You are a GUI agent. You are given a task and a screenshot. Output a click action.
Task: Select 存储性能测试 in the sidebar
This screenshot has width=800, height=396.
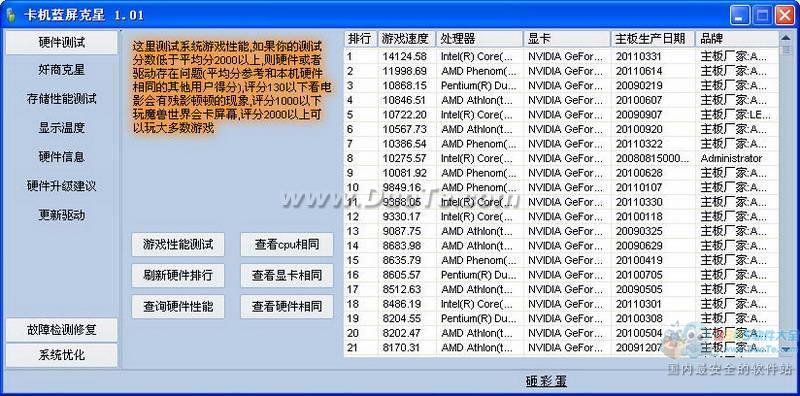tap(61, 98)
